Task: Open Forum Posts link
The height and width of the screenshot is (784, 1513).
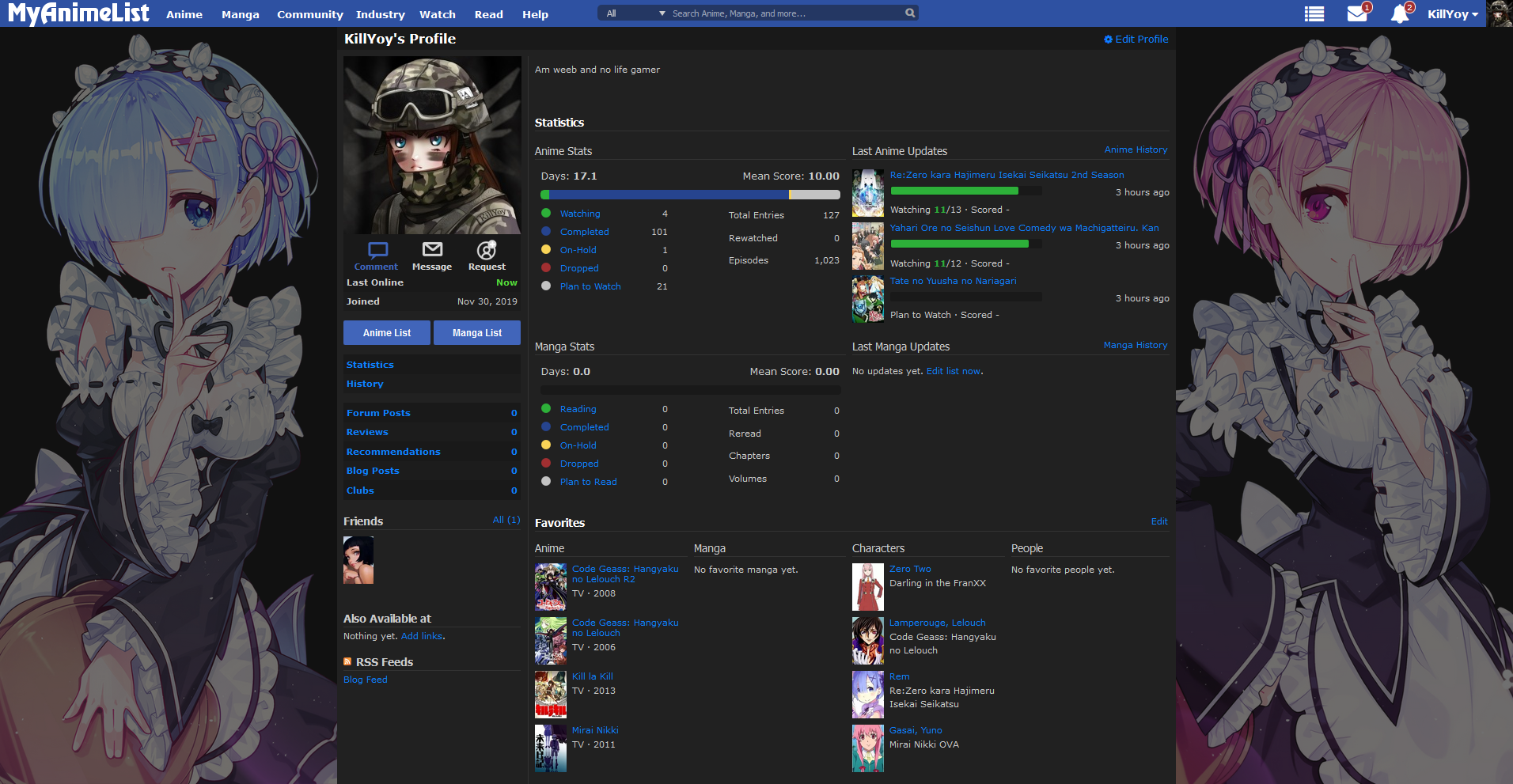Action: 378,413
